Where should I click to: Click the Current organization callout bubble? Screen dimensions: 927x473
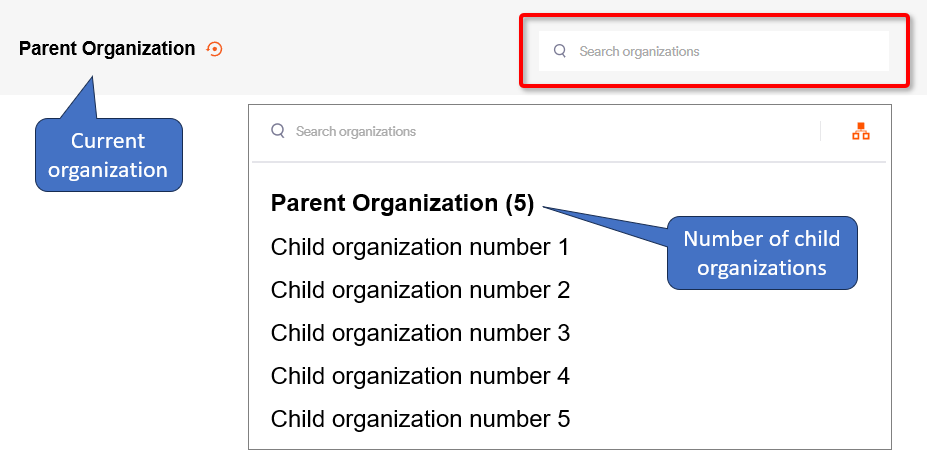click(x=108, y=156)
